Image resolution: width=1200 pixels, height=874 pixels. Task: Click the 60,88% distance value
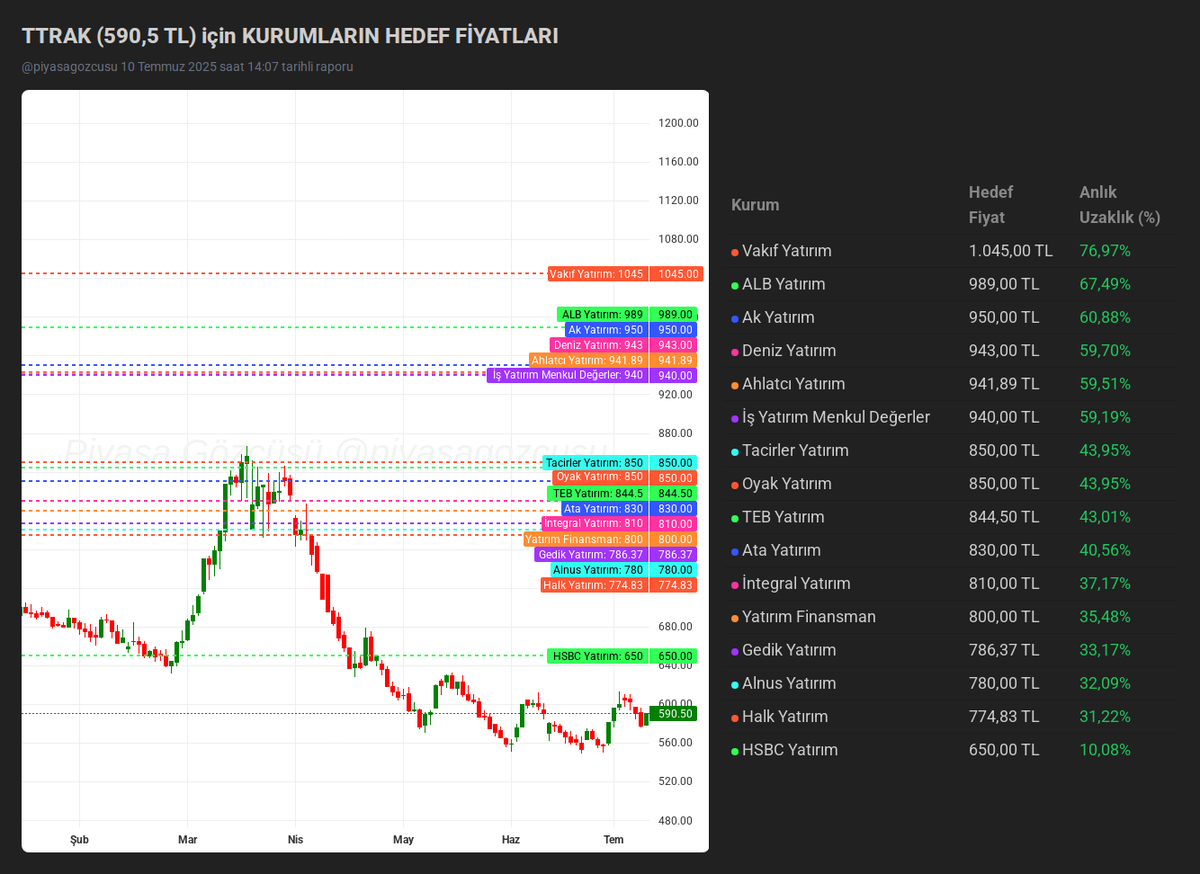1105,317
